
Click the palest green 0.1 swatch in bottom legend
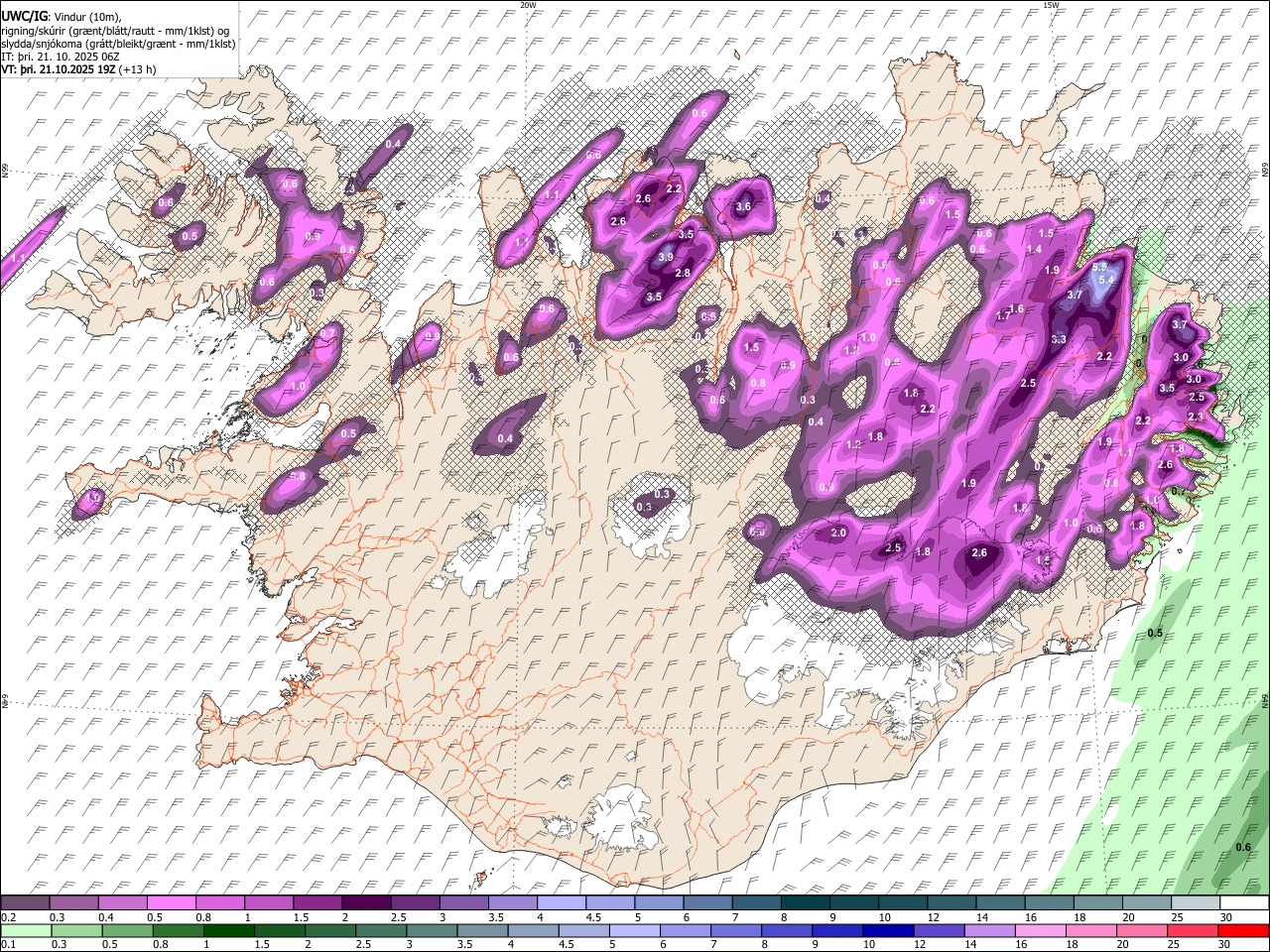[x=26, y=930]
